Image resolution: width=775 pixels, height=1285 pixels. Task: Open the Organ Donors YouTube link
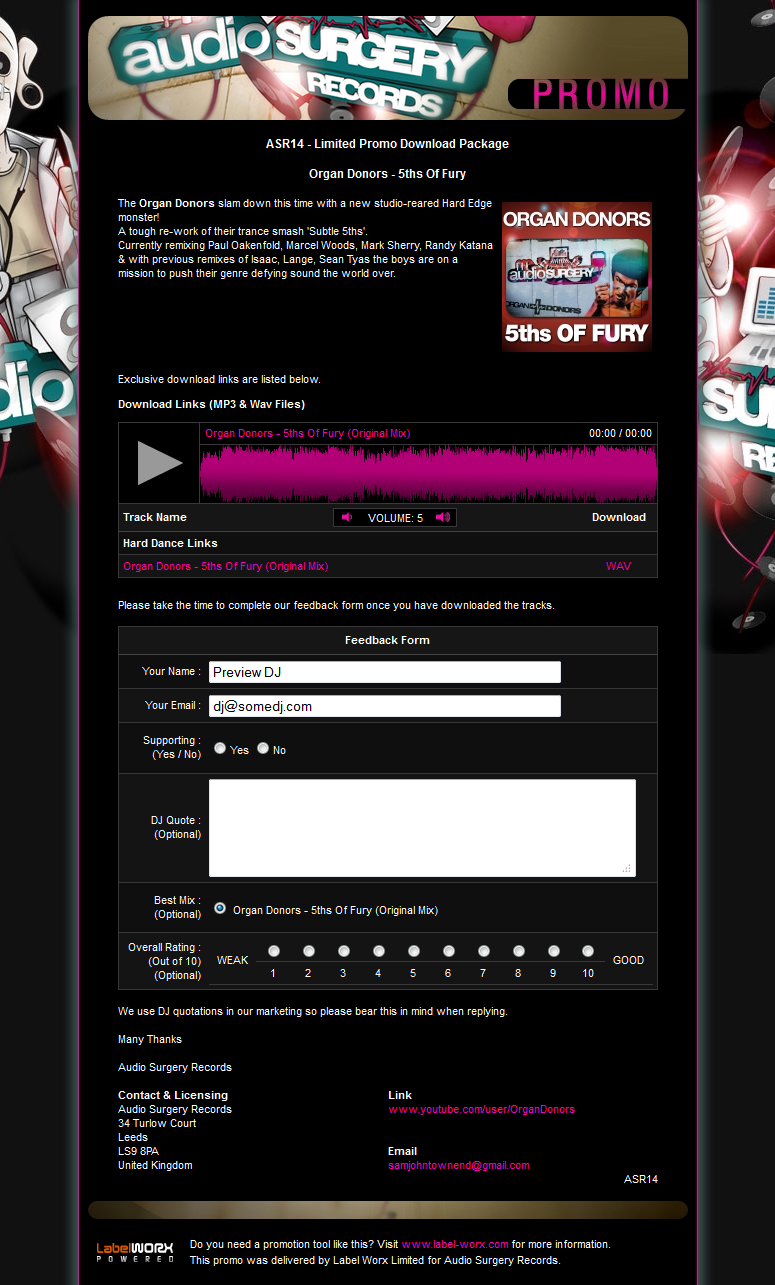(481, 1109)
